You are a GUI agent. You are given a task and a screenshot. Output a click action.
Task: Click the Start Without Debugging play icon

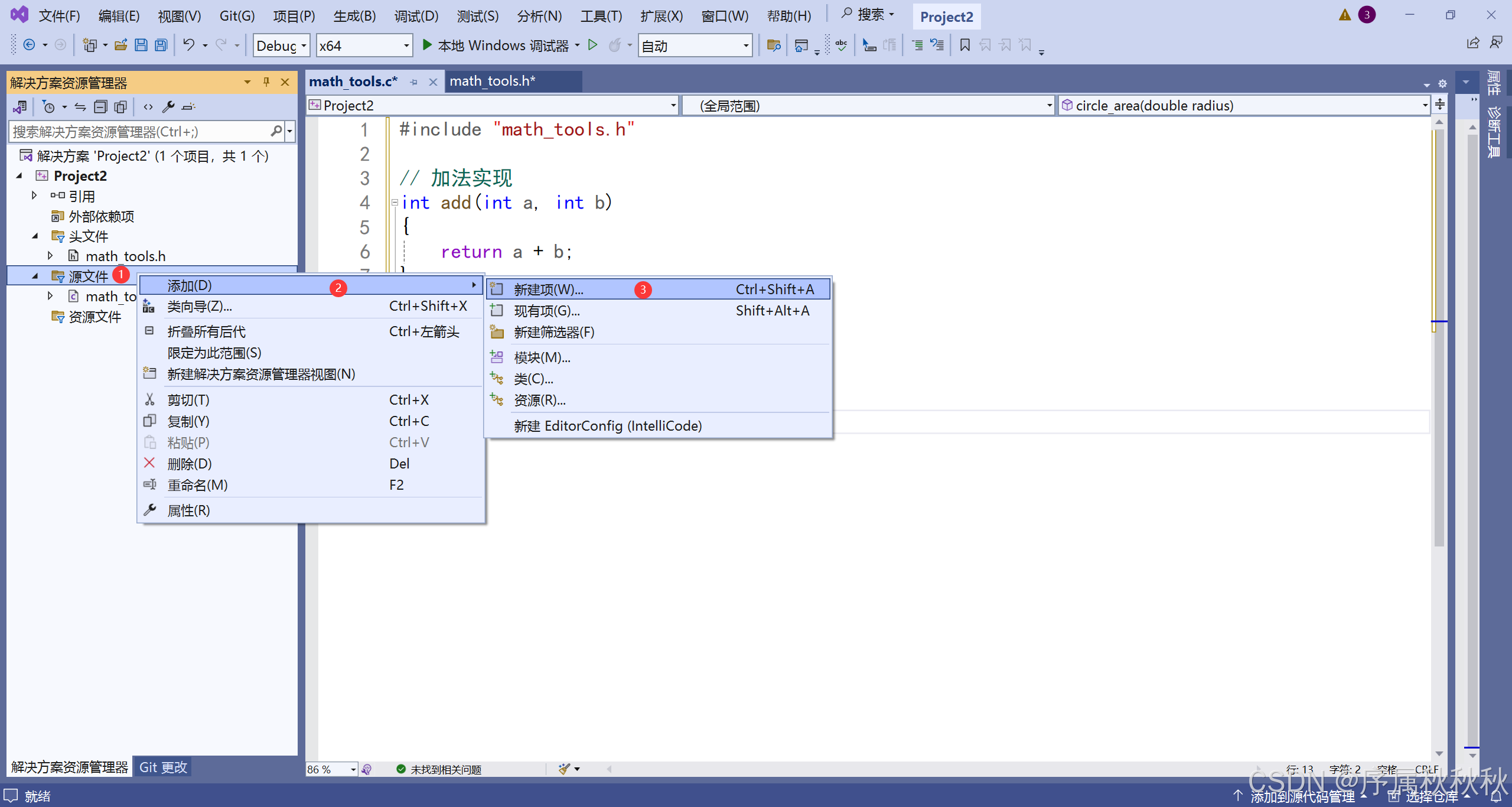click(x=593, y=45)
